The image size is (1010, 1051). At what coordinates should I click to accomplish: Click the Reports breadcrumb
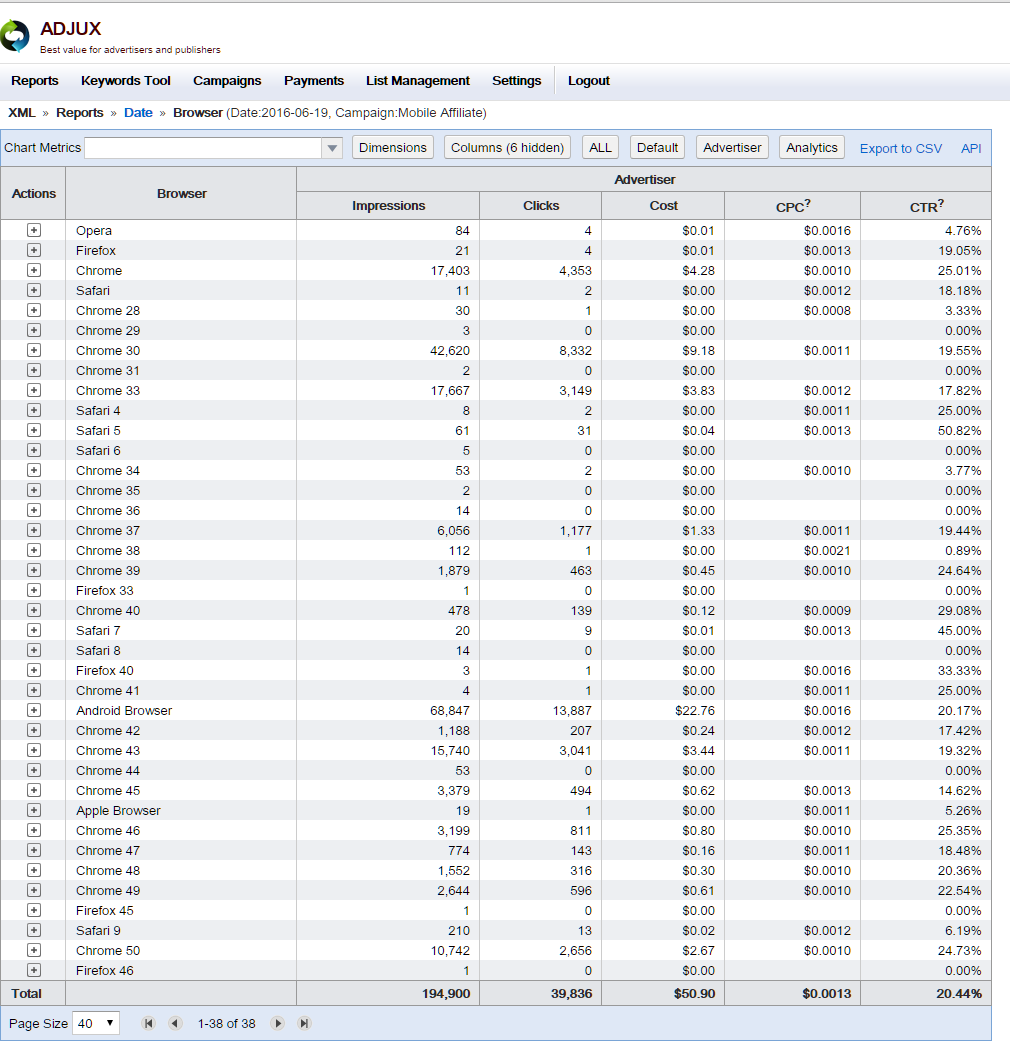80,113
